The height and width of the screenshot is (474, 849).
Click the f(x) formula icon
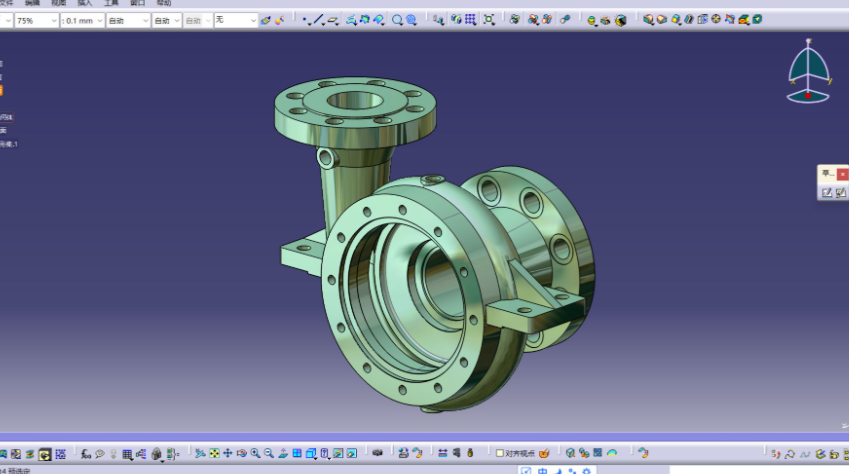(86, 453)
